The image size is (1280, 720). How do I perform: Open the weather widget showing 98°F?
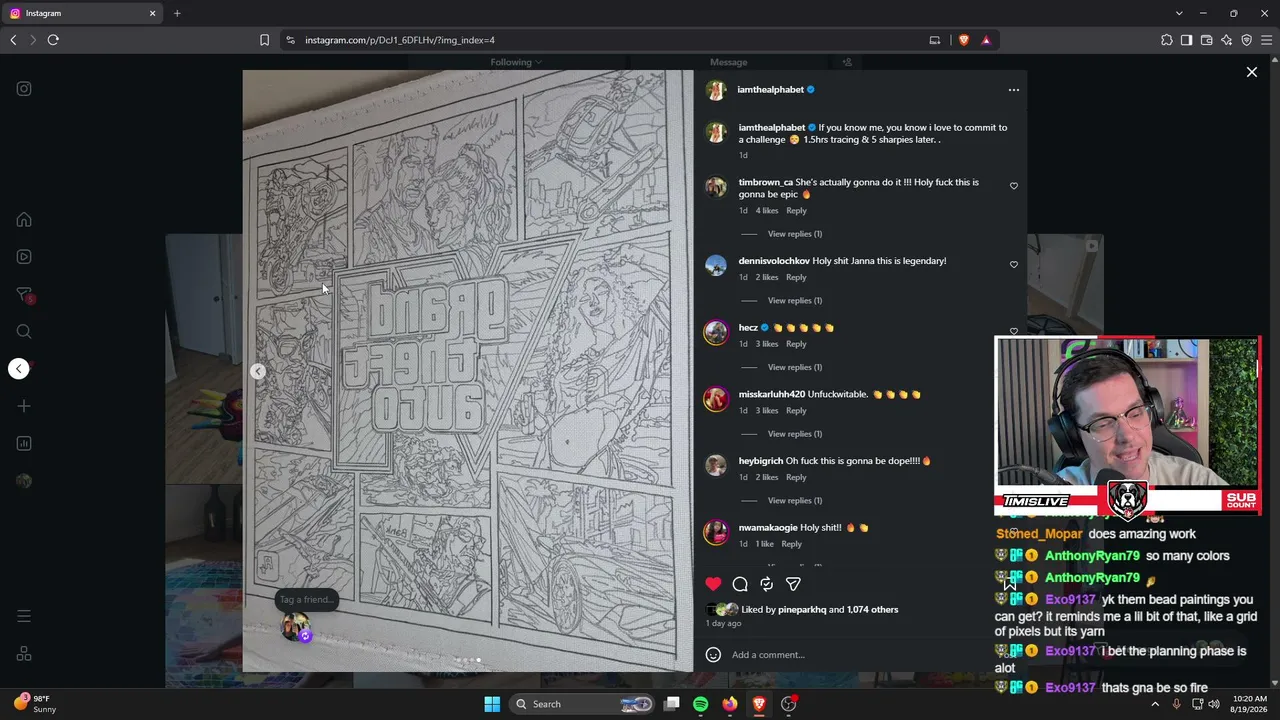[x=35, y=704]
